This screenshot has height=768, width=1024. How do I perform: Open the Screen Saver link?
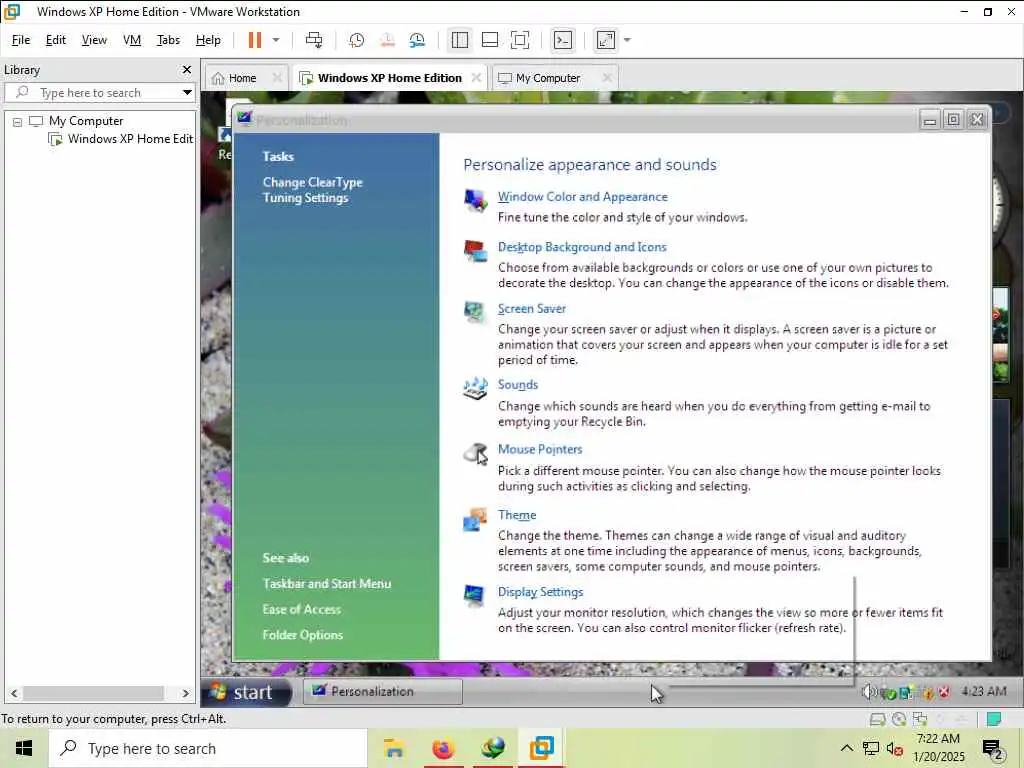point(532,308)
